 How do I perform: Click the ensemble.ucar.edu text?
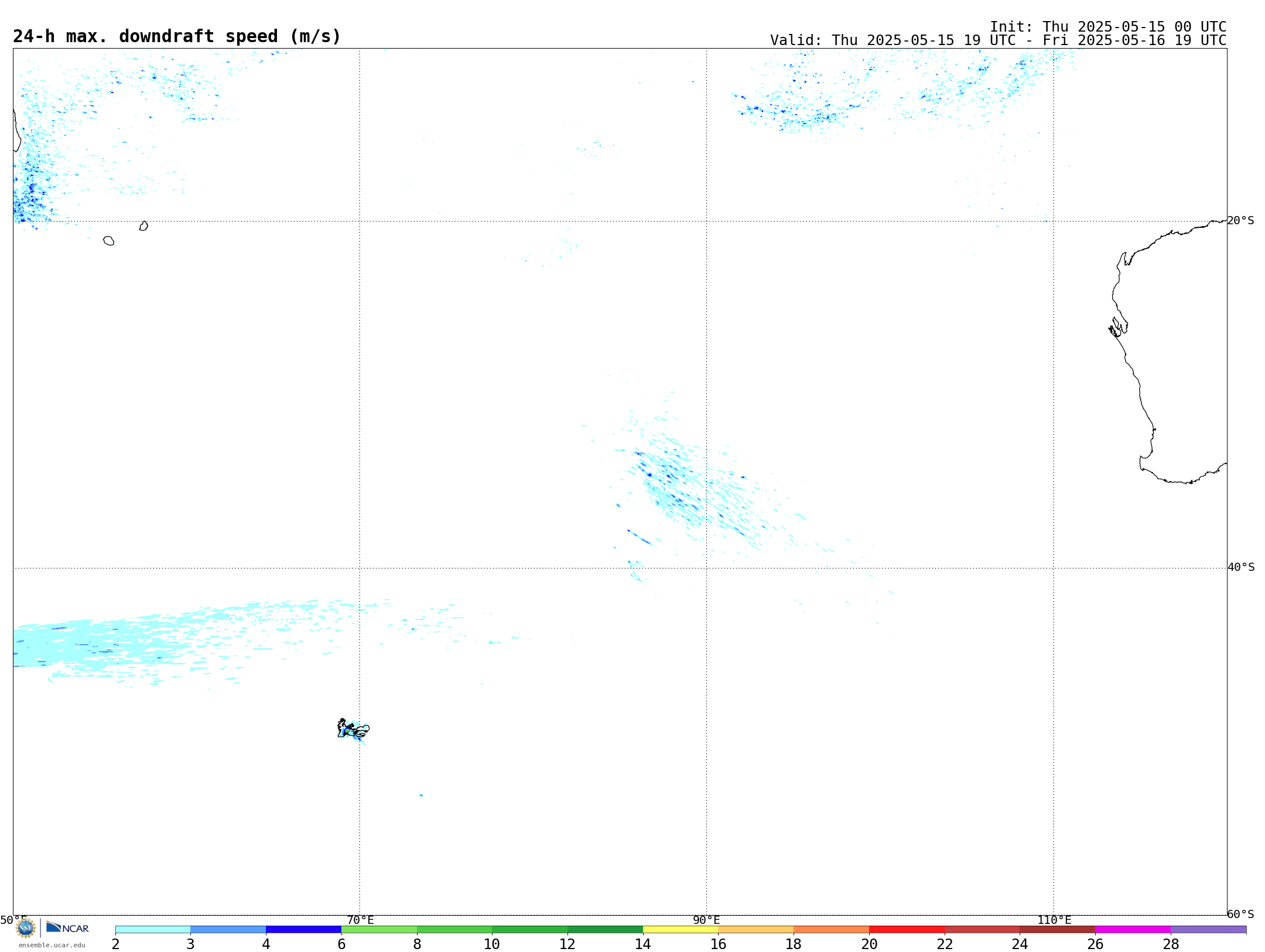52,945
